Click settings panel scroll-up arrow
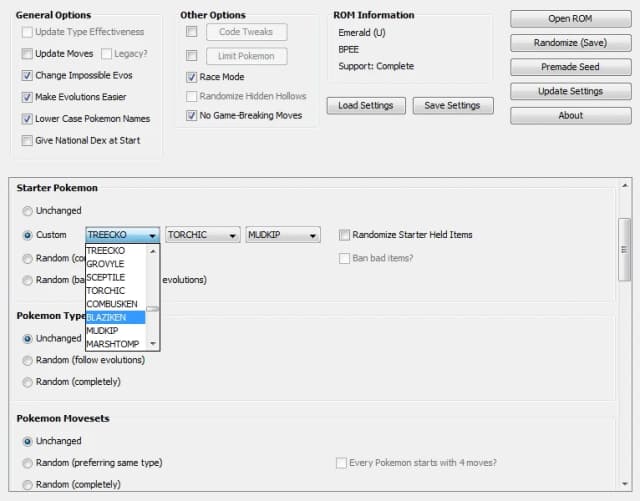640x501 pixels. click(x=625, y=185)
